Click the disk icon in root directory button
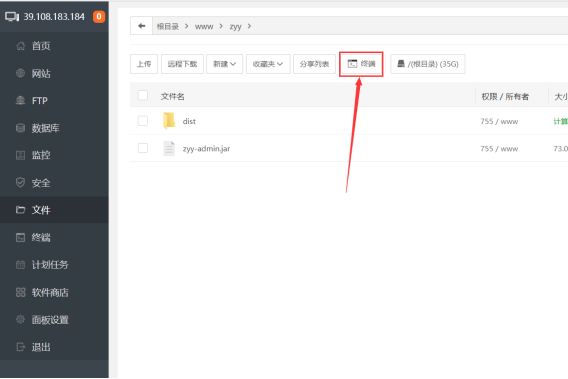Image resolution: width=568 pixels, height=379 pixels. pyautogui.click(x=401, y=64)
